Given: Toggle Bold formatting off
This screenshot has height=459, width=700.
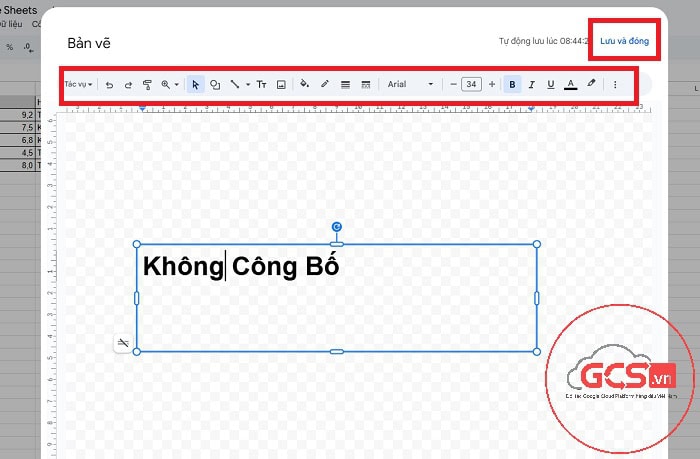Looking at the screenshot, I should pos(512,85).
